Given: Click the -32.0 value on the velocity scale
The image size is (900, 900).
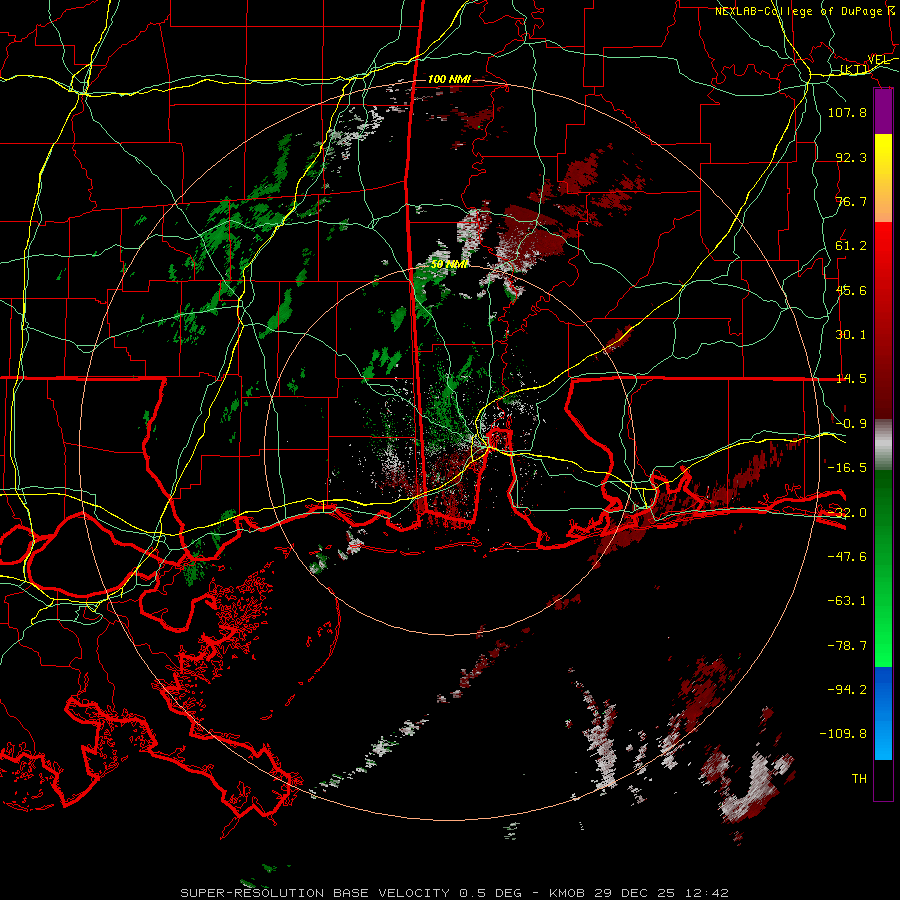Looking at the screenshot, I should coord(847,513).
